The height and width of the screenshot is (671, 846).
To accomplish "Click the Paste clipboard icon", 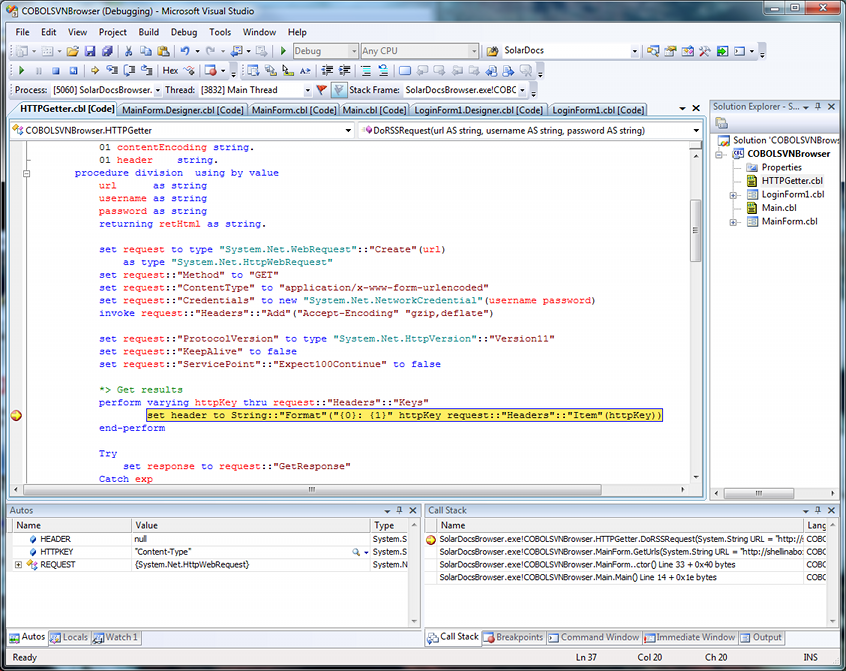I will click(x=163, y=51).
